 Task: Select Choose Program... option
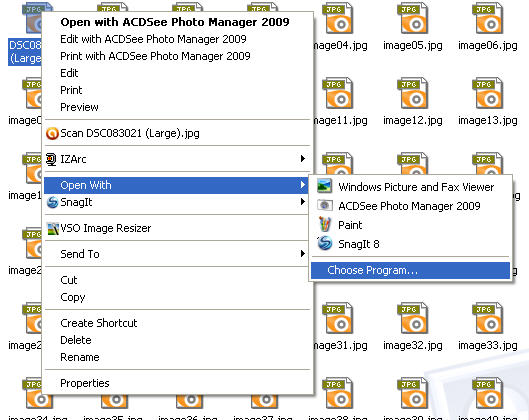410,271
